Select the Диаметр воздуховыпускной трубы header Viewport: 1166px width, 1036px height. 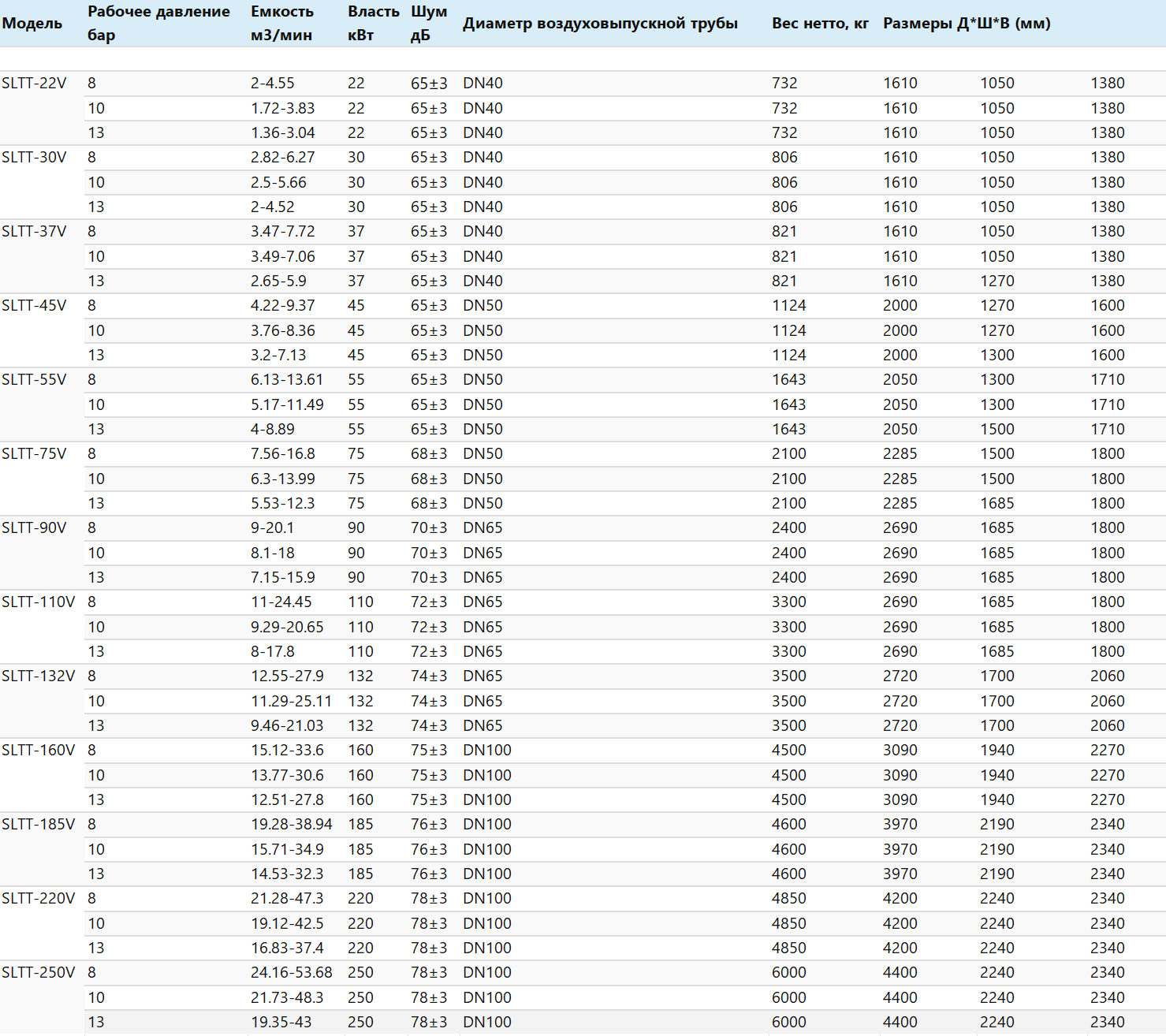(x=600, y=24)
